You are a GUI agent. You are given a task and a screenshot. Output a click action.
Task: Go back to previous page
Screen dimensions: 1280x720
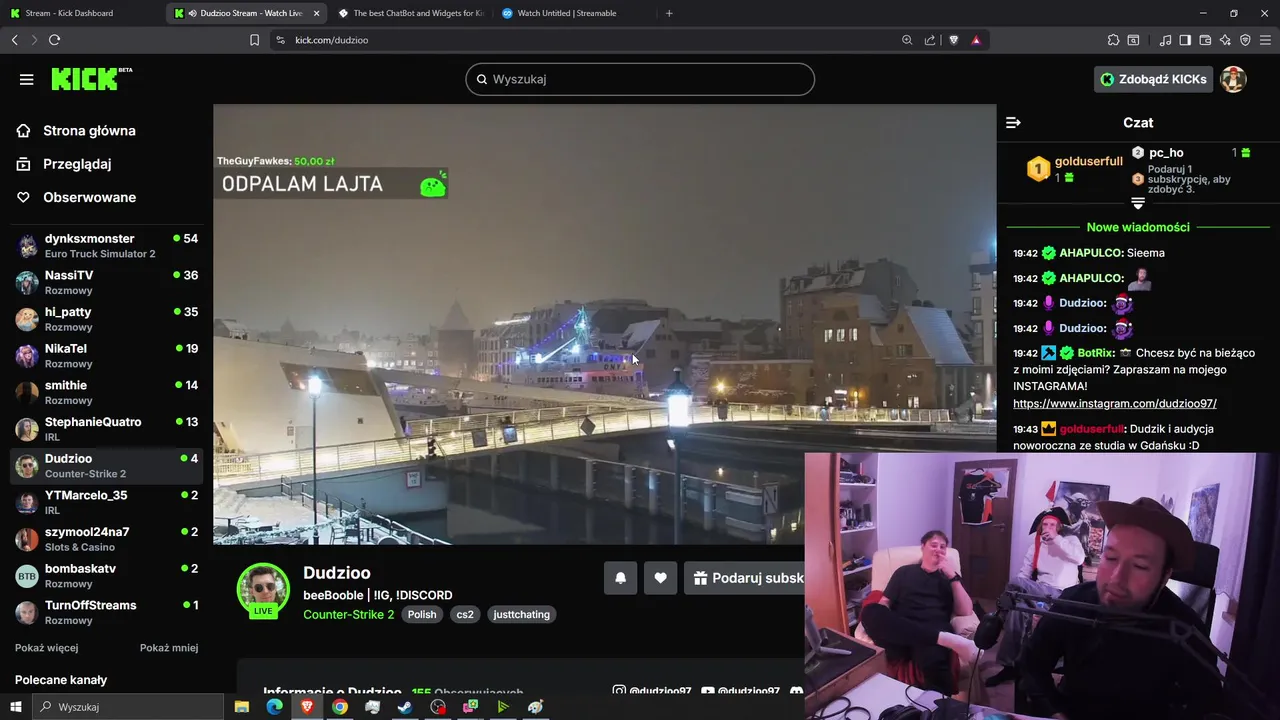14,40
